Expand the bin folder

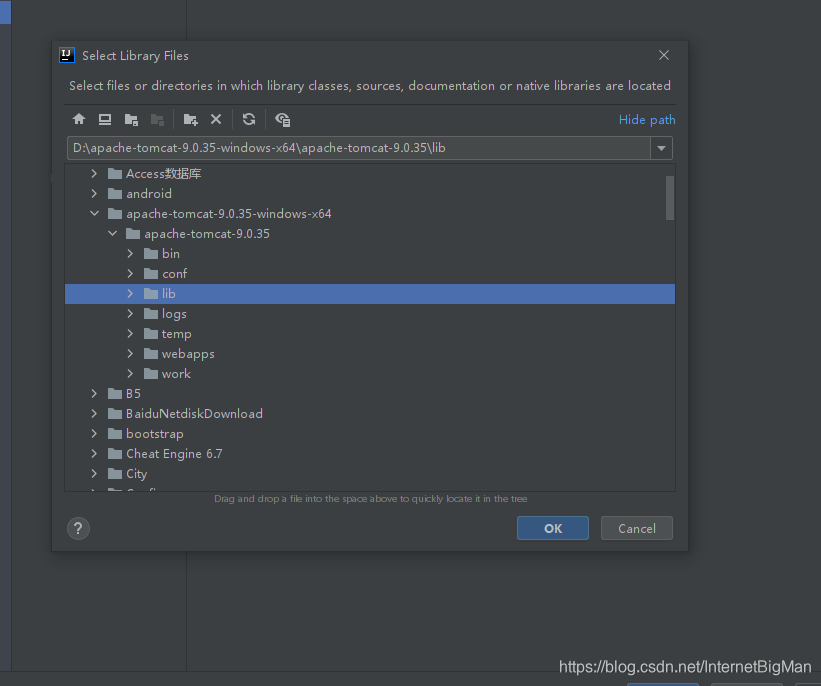coord(130,253)
